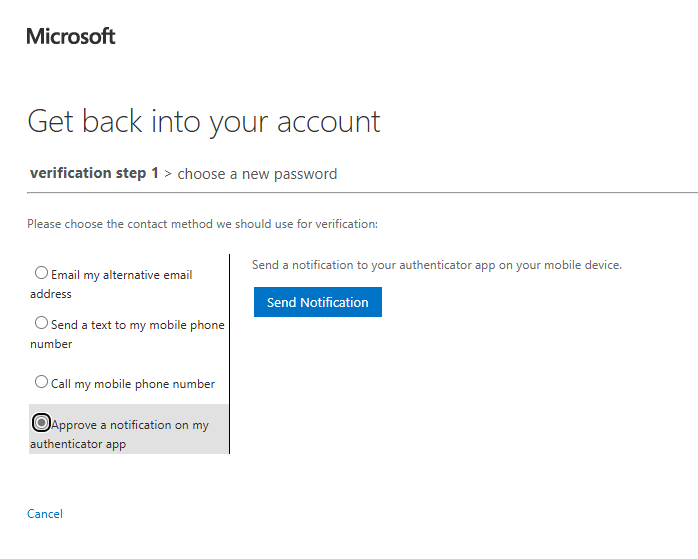
Task: Click the Microsoft logo
Action: point(71,37)
